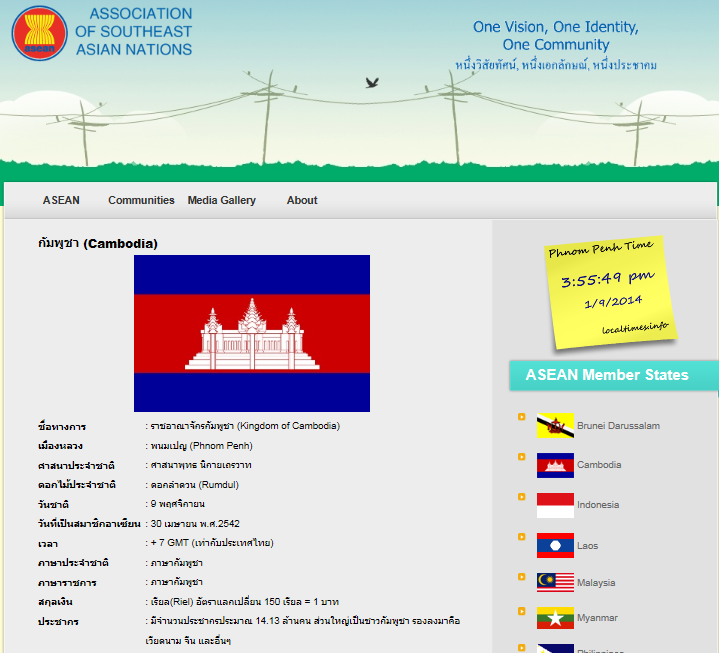Screen dimensions: 719x653
Task: Go to the About menu
Action: (302, 200)
